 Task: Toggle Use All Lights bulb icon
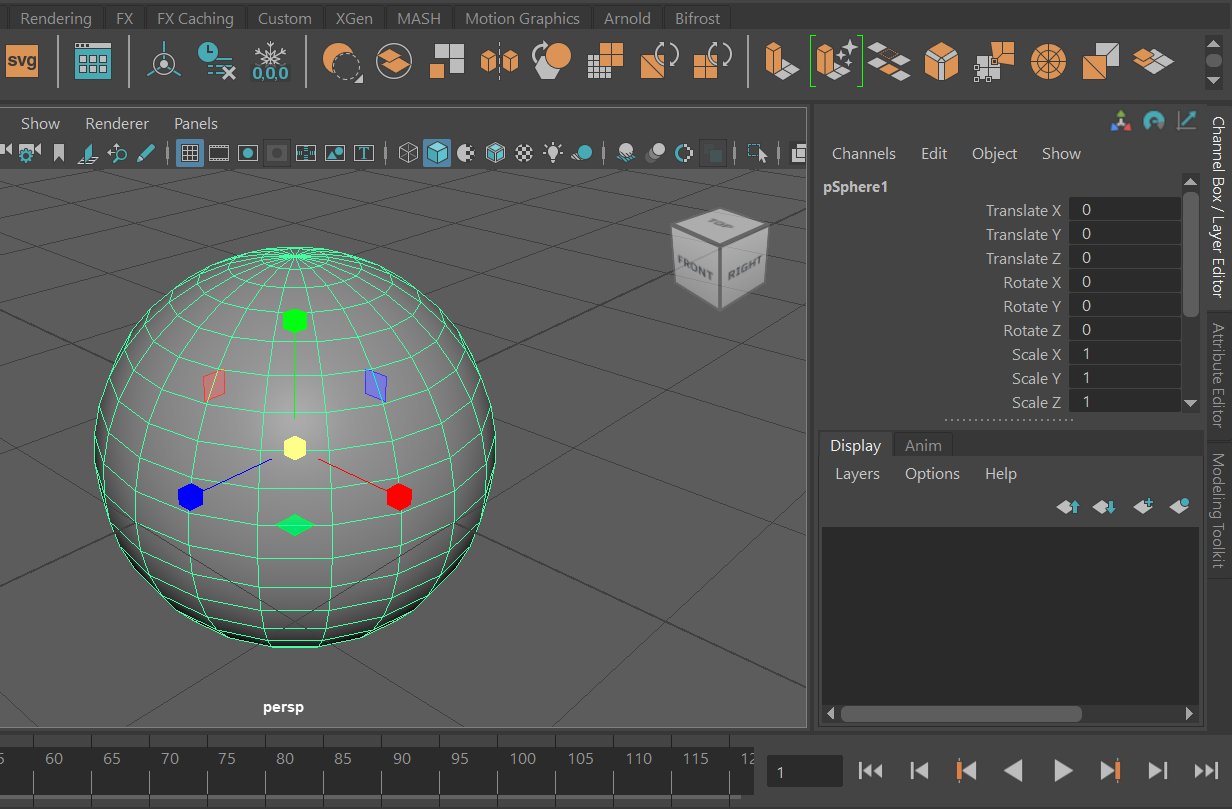coord(553,153)
